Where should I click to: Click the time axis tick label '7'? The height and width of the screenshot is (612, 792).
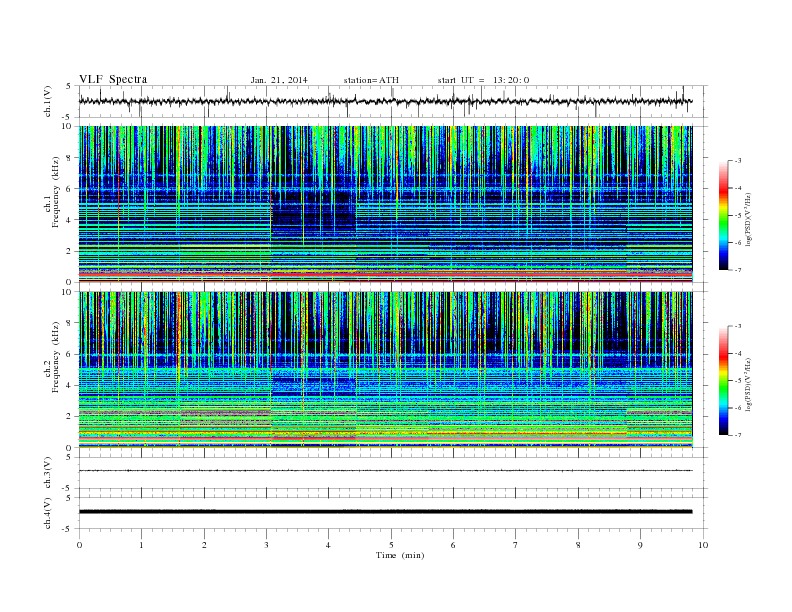[x=516, y=545]
